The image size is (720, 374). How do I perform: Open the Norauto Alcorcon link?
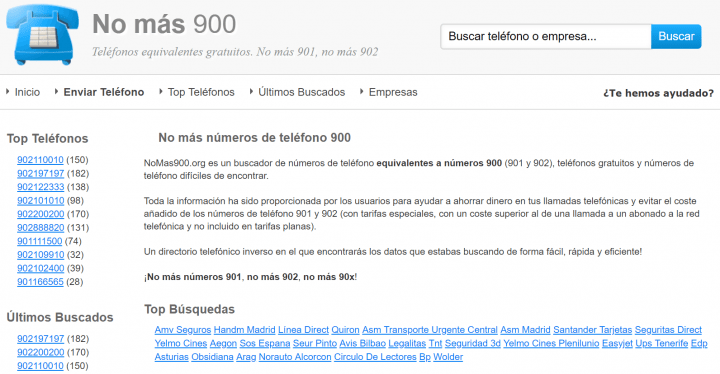point(295,357)
